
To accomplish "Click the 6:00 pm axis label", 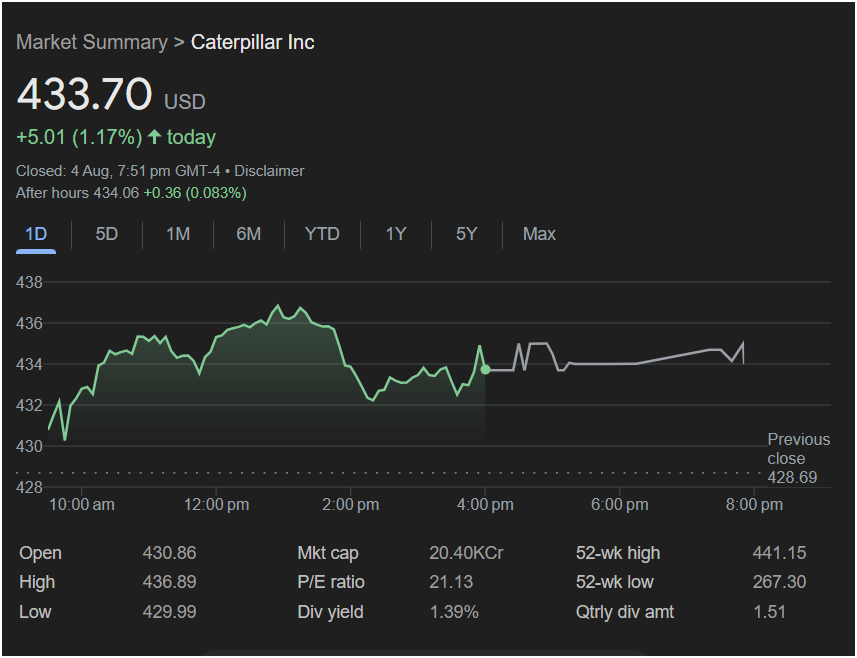I will tap(620, 504).
